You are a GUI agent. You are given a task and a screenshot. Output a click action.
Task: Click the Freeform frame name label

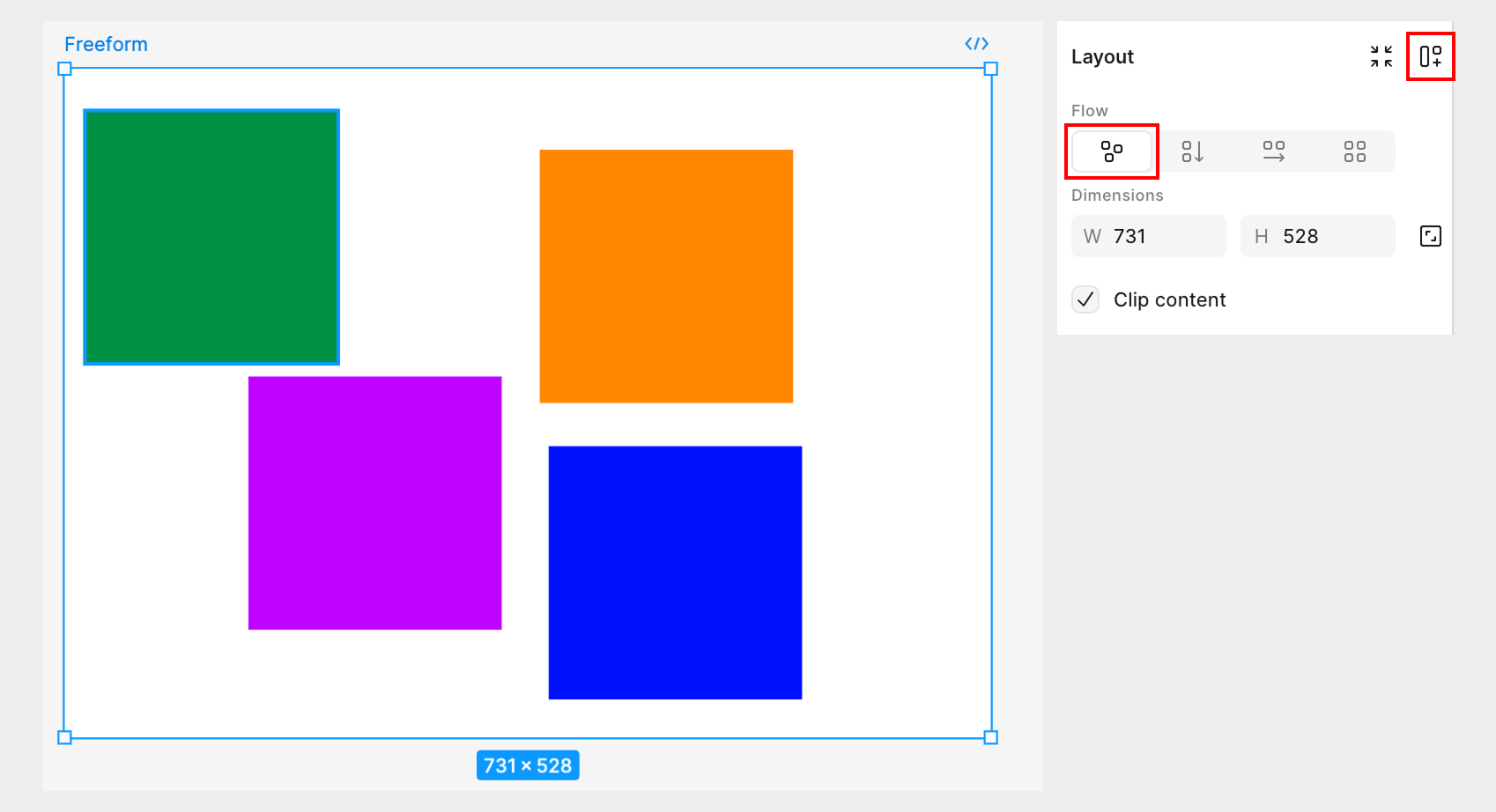tap(106, 43)
